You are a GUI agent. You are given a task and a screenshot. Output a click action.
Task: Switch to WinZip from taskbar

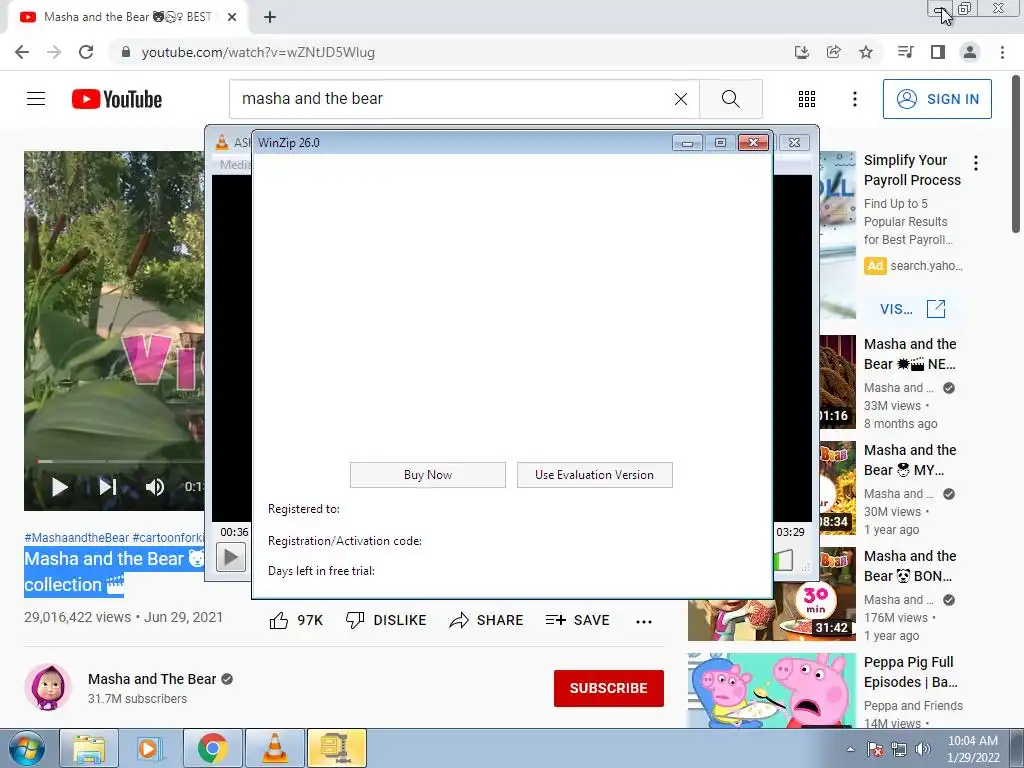pyautogui.click(x=337, y=748)
